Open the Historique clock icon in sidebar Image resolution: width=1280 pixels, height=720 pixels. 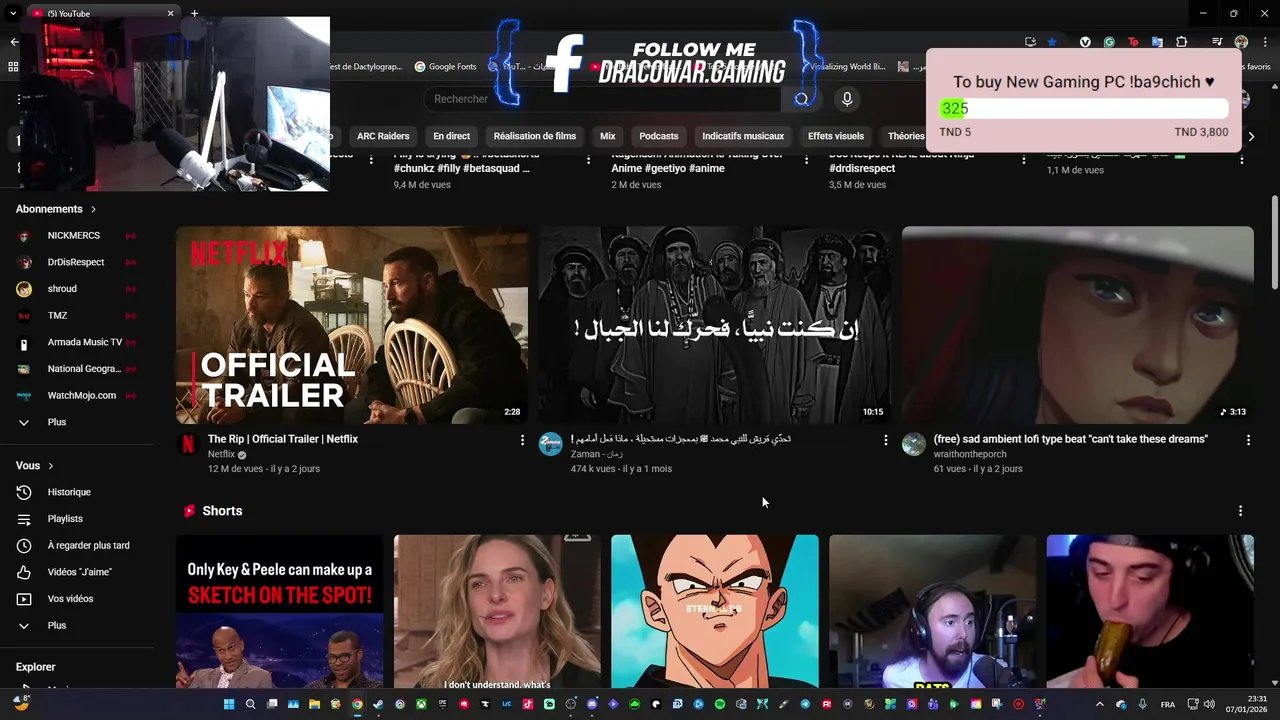[24, 492]
